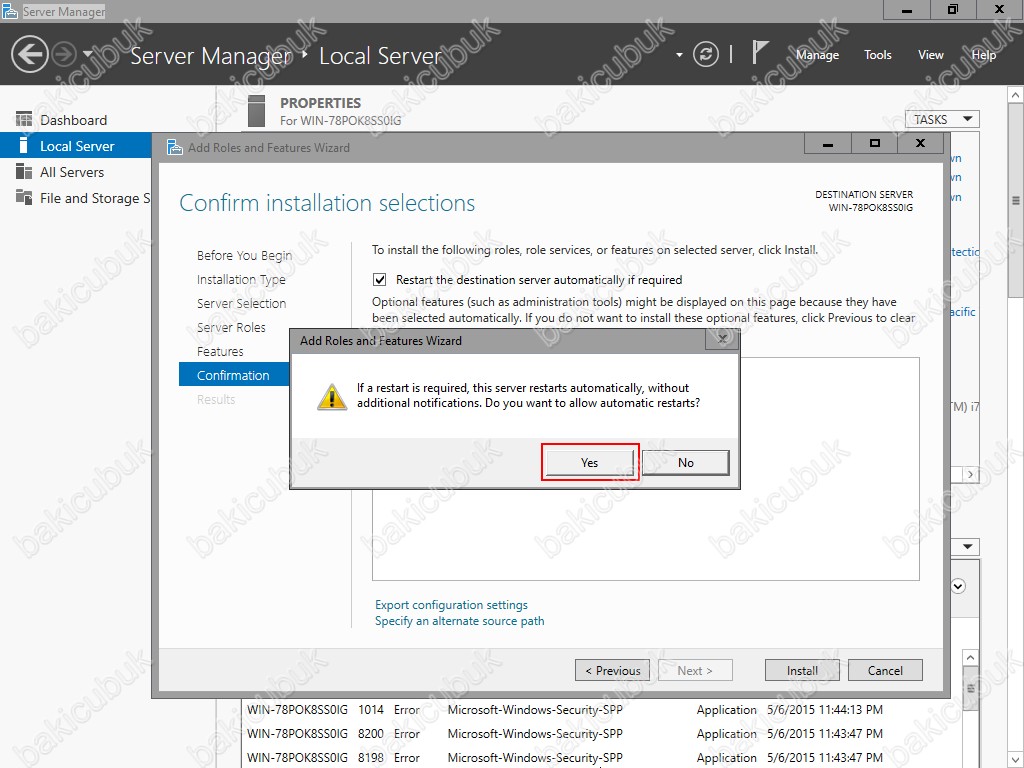This screenshot has height=768, width=1024.
Task: Click the back navigation arrow in Server Manager
Action: [29, 54]
